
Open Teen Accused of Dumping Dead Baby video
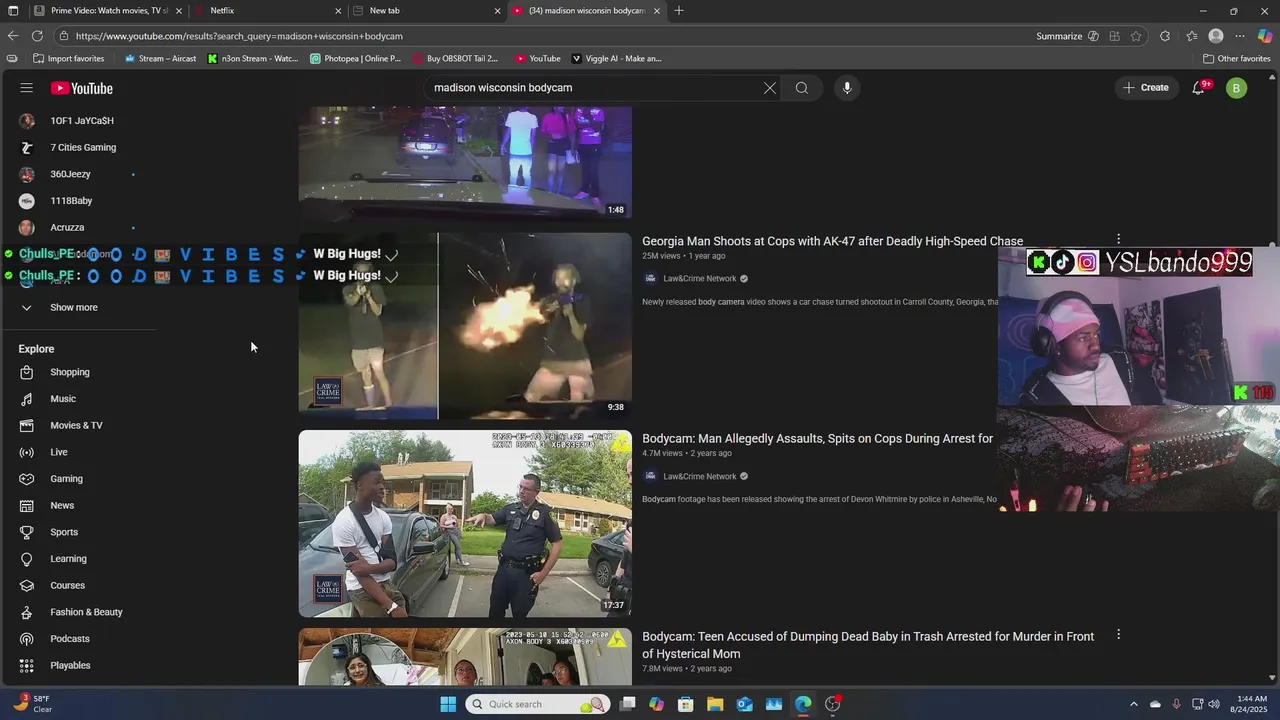[x=868, y=645]
